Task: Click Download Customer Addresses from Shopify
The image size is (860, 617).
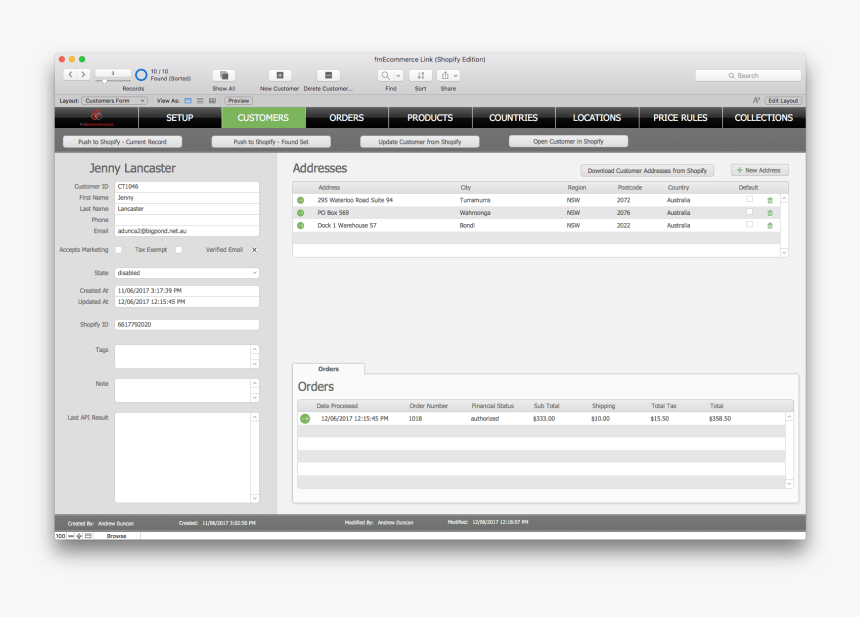Action: point(647,171)
